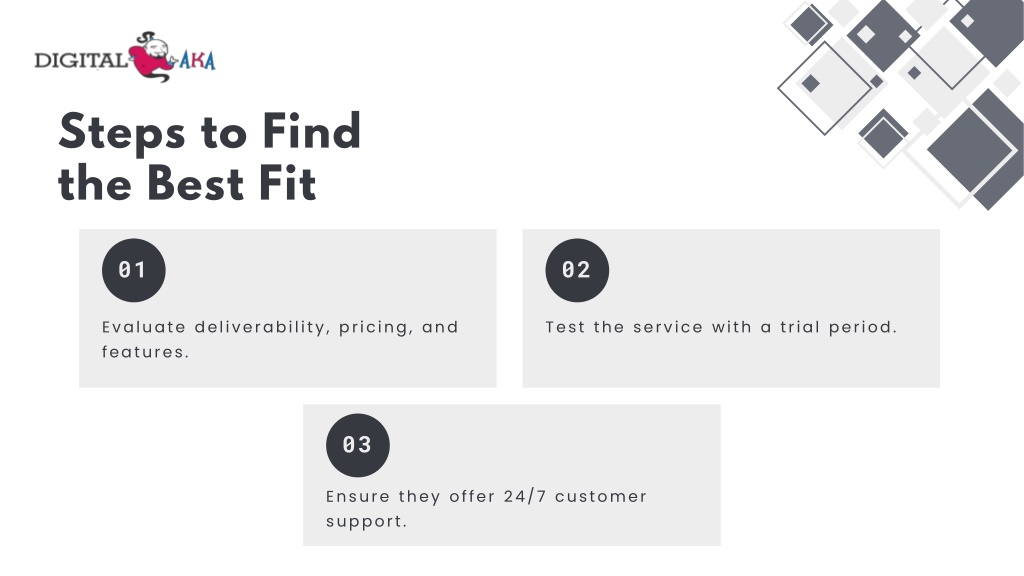
Task: Select the first step card panel
Action: click(287, 308)
